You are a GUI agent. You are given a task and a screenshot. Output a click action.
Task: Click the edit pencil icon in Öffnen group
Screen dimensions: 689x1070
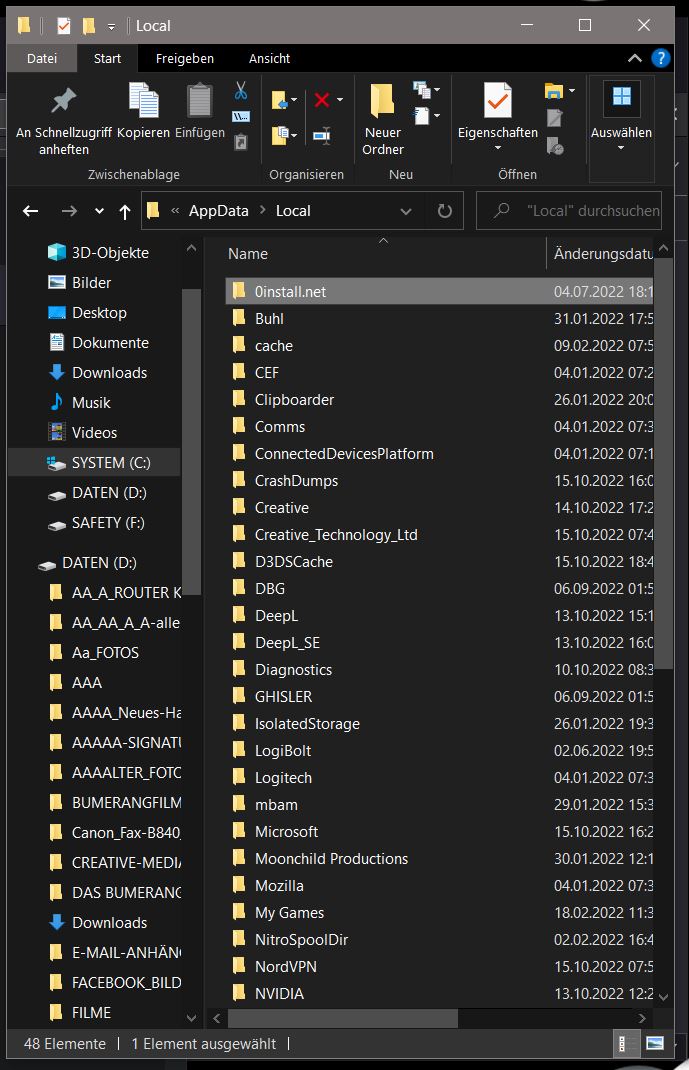pyautogui.click(x=555, y=118)
